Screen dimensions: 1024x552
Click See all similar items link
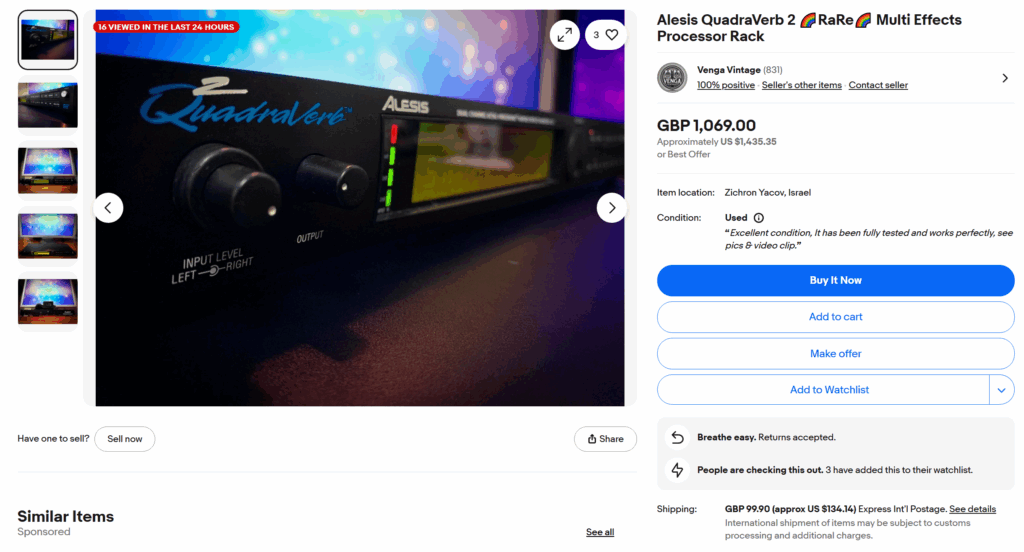[600, 532]
